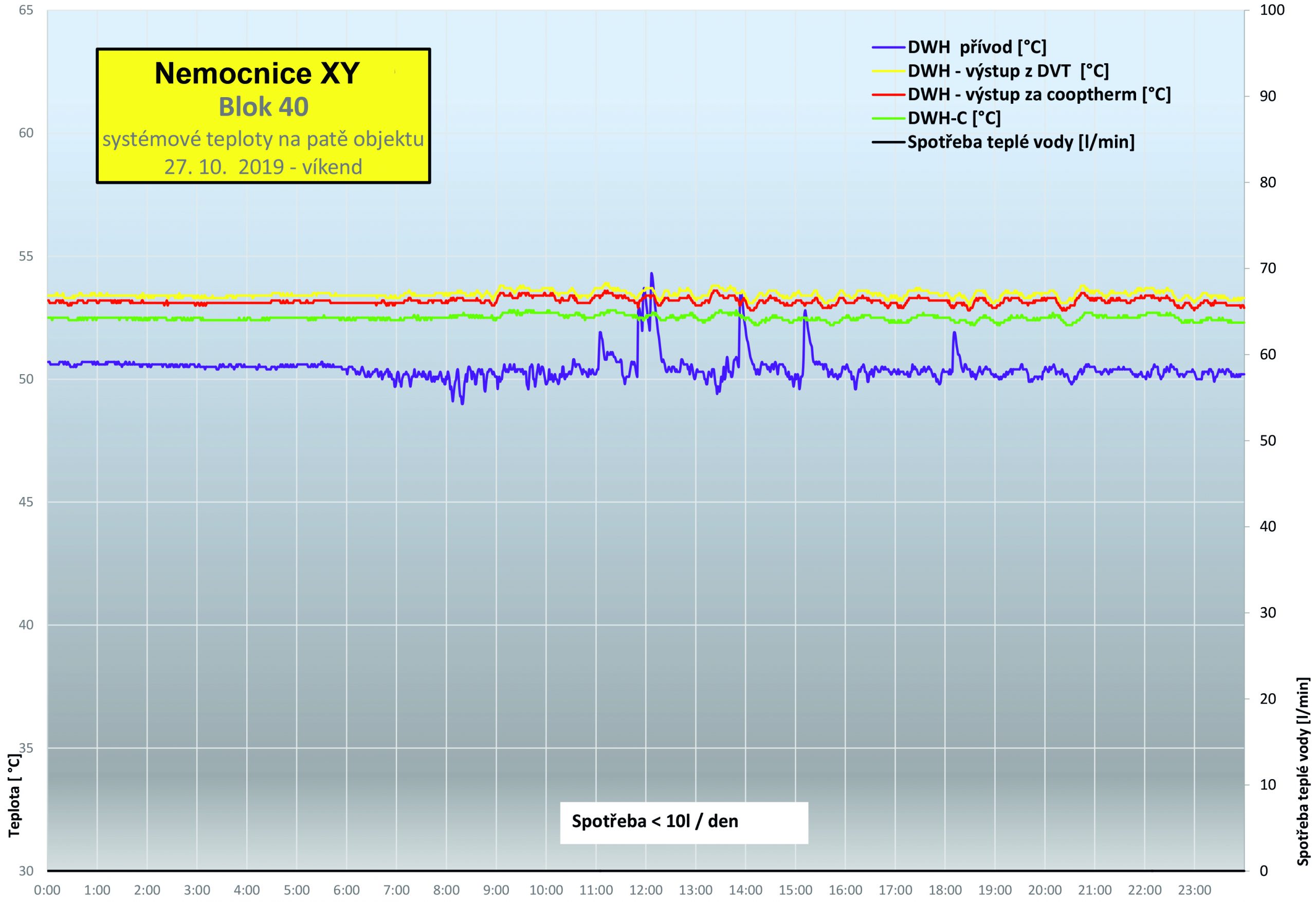Click the left axis label '65'
This screenshot has width=1316, height=902.
tap(26, 10)
